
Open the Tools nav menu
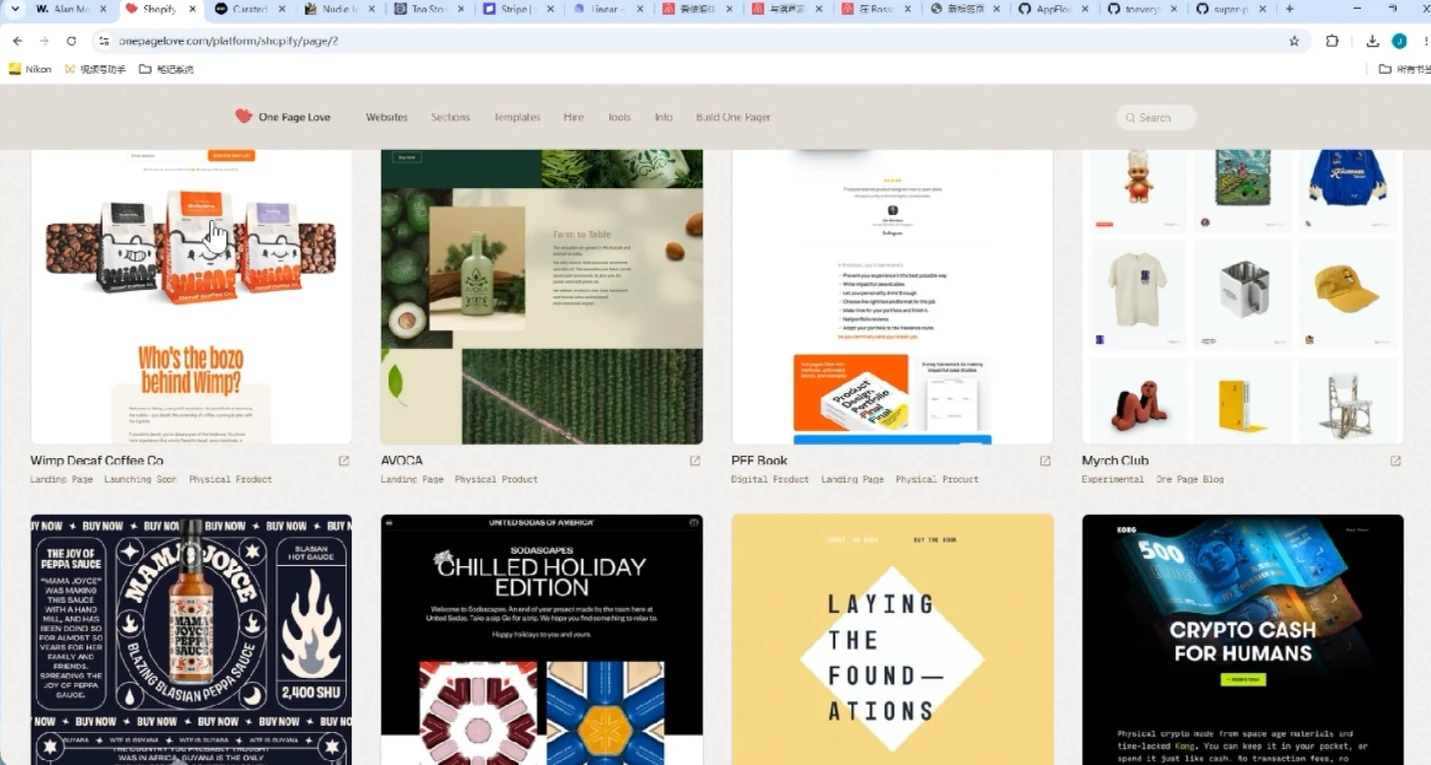(x=619, y=117)
